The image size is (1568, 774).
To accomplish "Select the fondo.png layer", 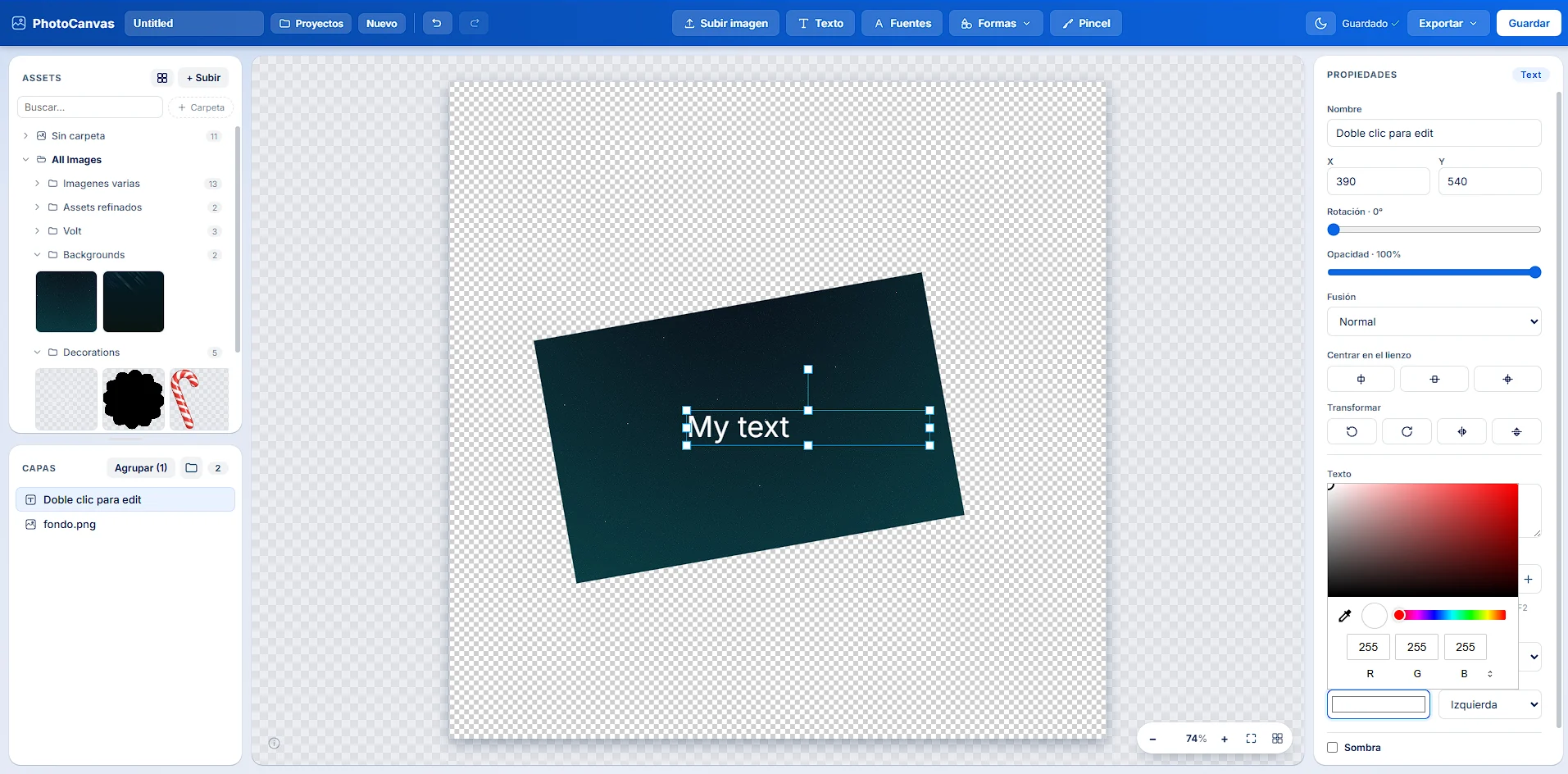I will tap(125, 524).
